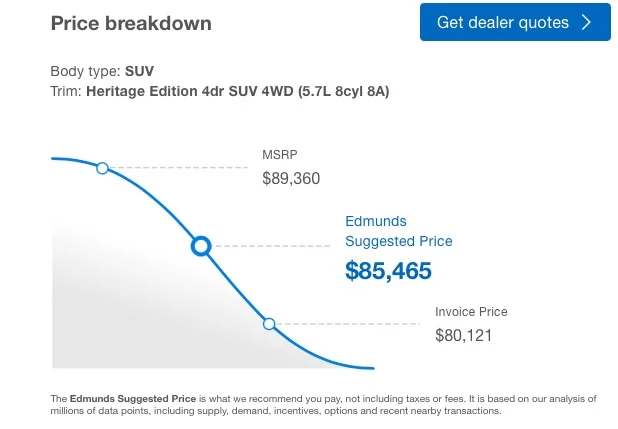Click the MSRP label text

click(x=278, y=156)
